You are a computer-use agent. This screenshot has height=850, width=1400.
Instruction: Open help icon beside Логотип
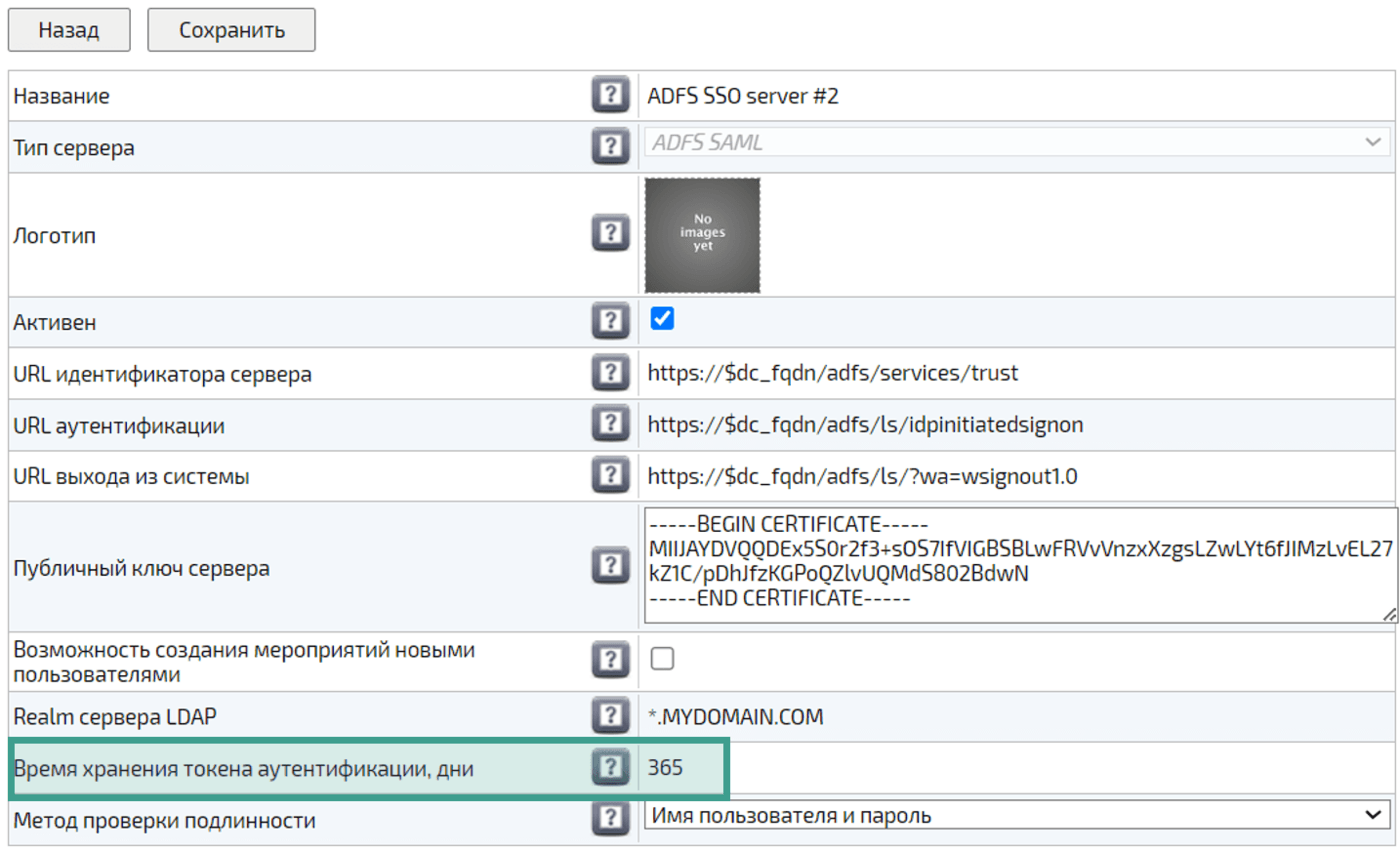[x=609, y=235]
